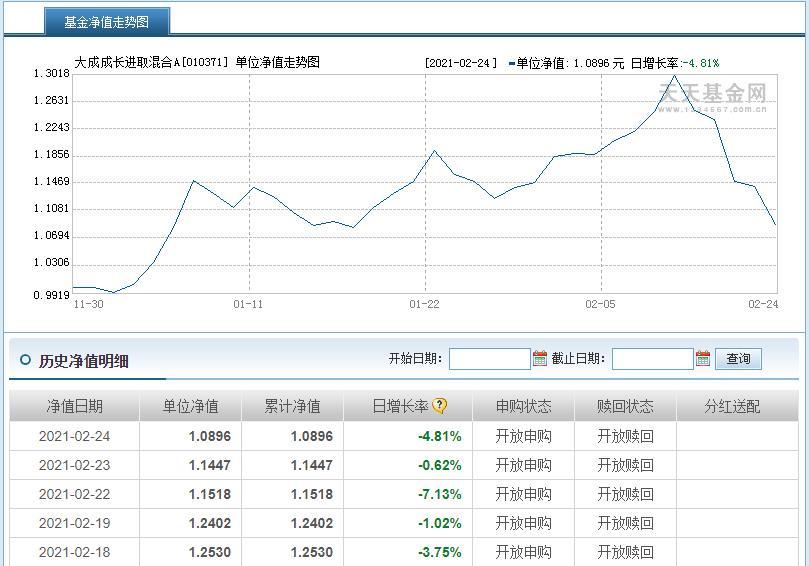Click the help icon beside 日增长率
809x566 pixels.
point(439,406)
